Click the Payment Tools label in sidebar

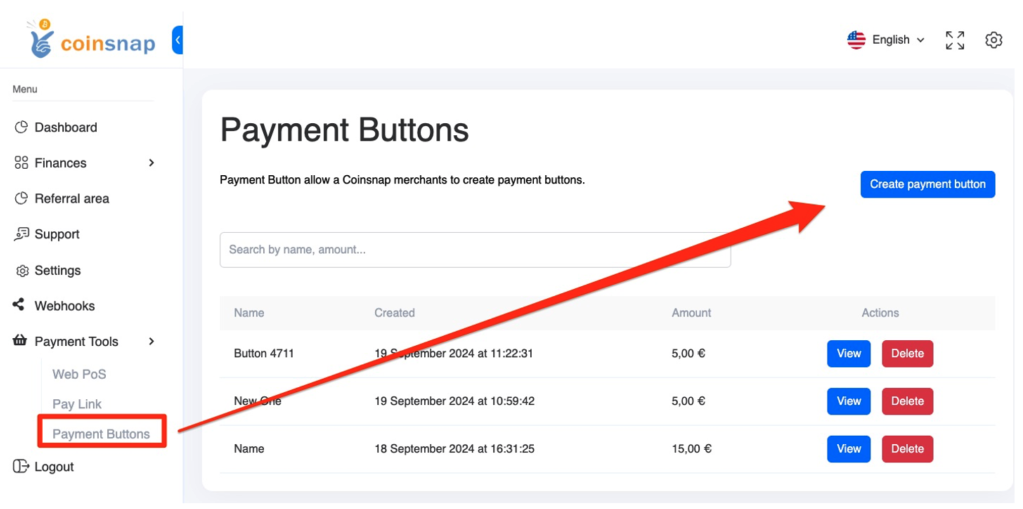[76, 341]
